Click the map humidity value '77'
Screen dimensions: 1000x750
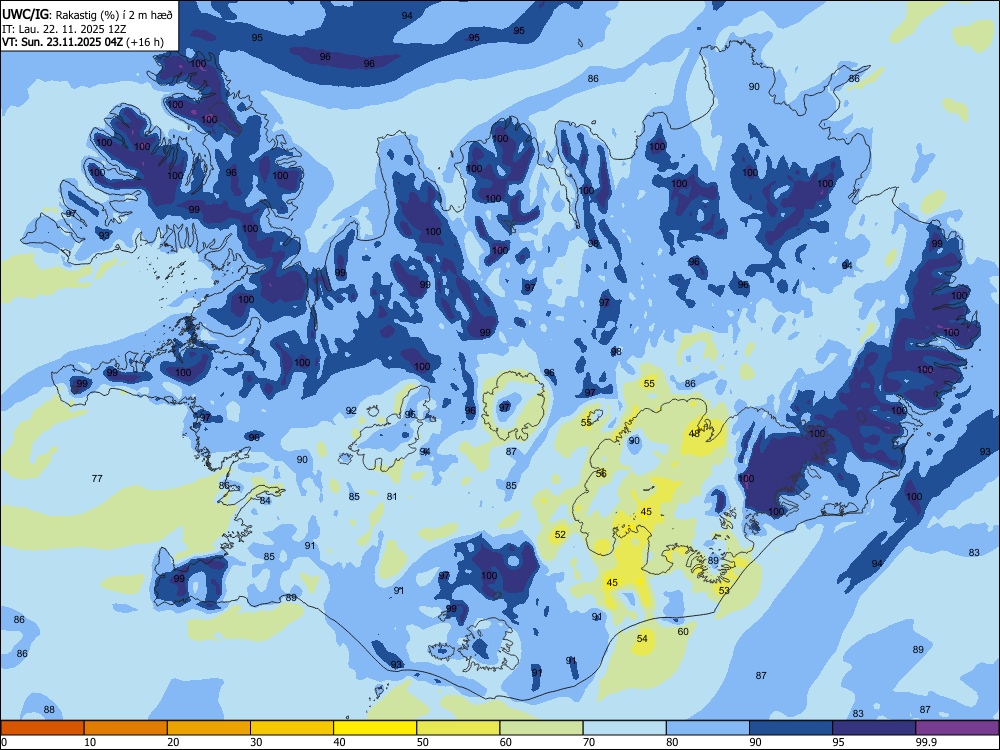click(x=97, y=478)
